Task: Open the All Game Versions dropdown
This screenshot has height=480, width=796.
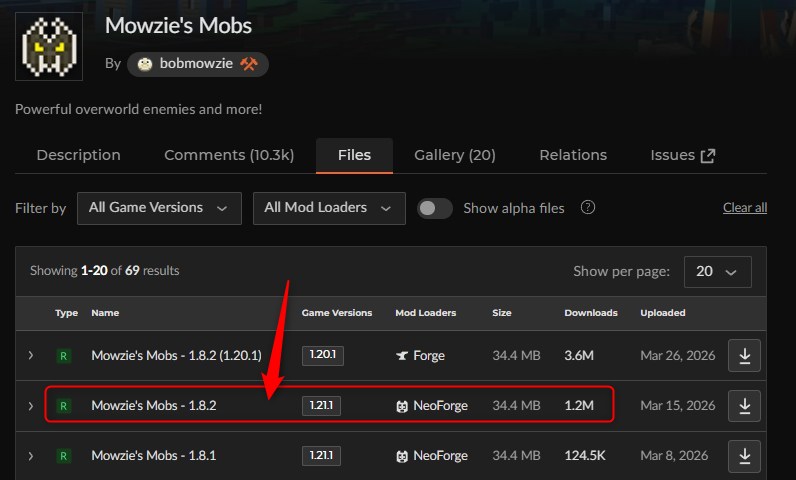Action: click(x=159, y=208)
